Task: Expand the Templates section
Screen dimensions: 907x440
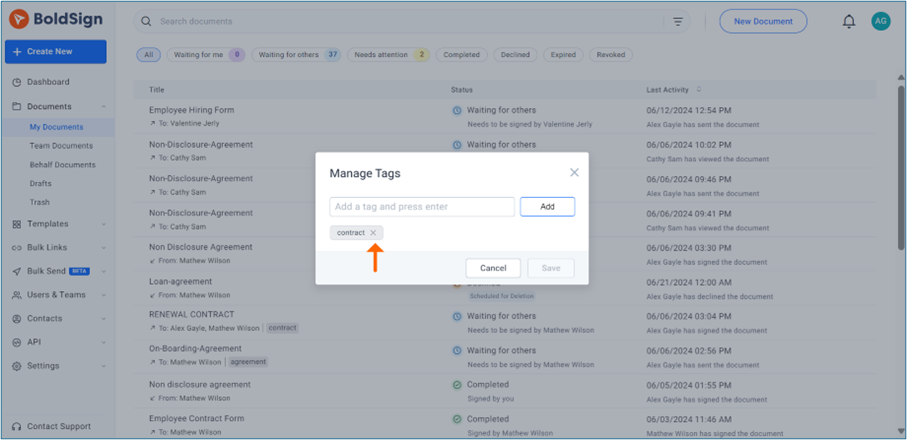Action: (x=104, y=224)
